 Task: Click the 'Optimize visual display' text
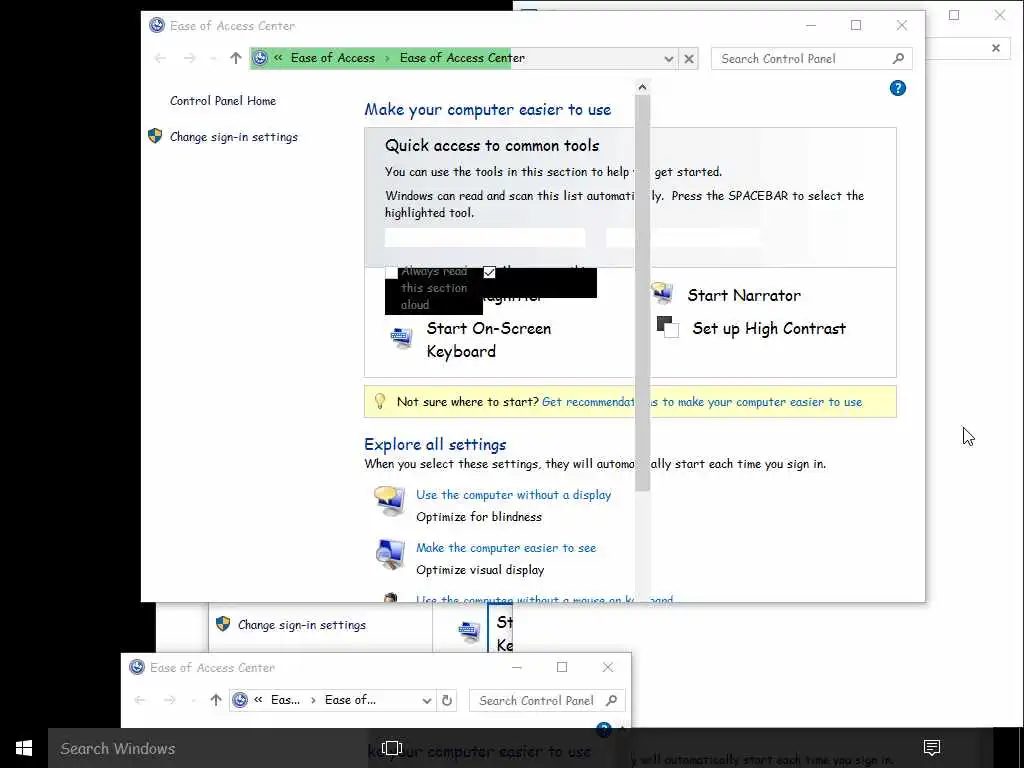click(x=480, y=569)
